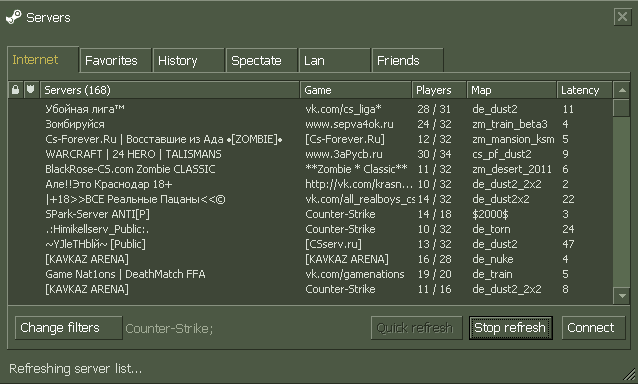Click map cell 'de_nuke'

click(x=493, y=260)
